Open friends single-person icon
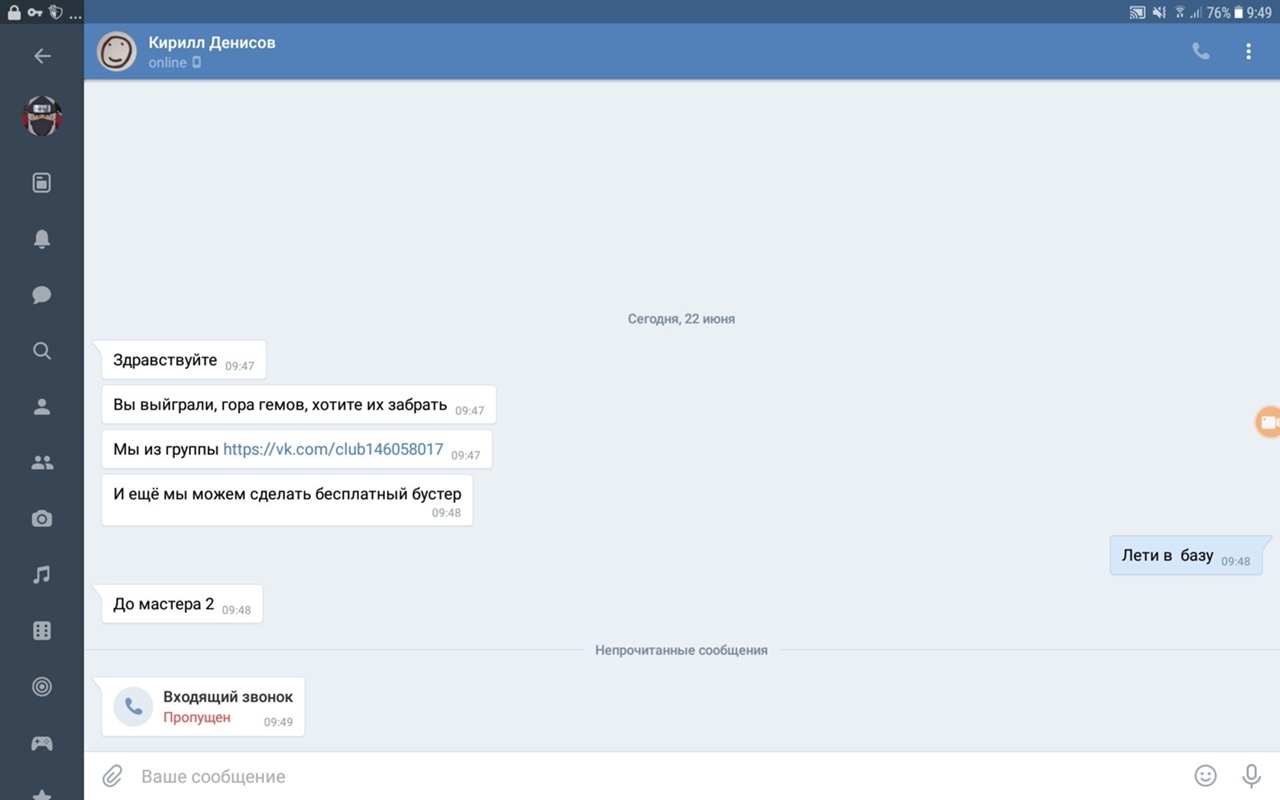Viewport: 1280px width, 800px height. [42, 407]
